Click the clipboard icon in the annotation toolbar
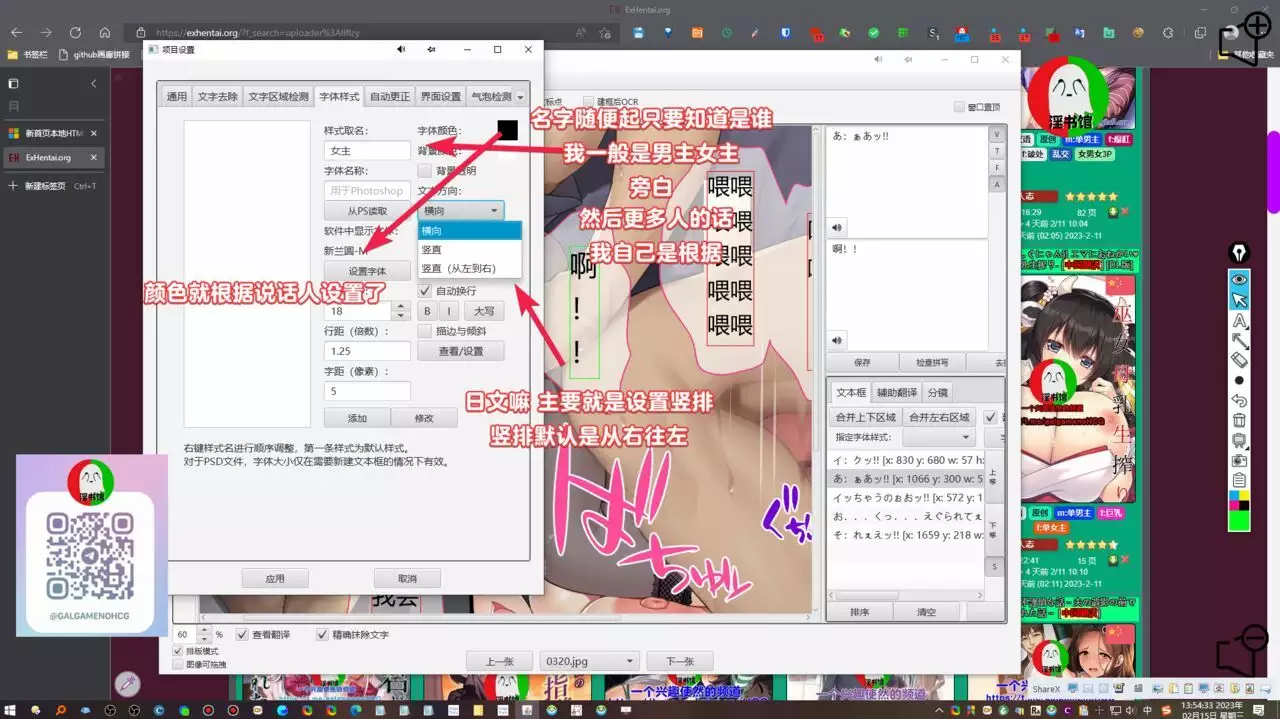 (x=1239, y=481)
